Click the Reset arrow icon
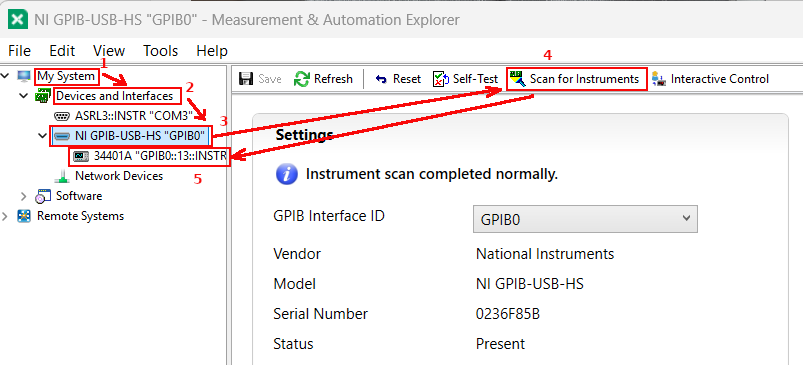 tap(381, 79)
